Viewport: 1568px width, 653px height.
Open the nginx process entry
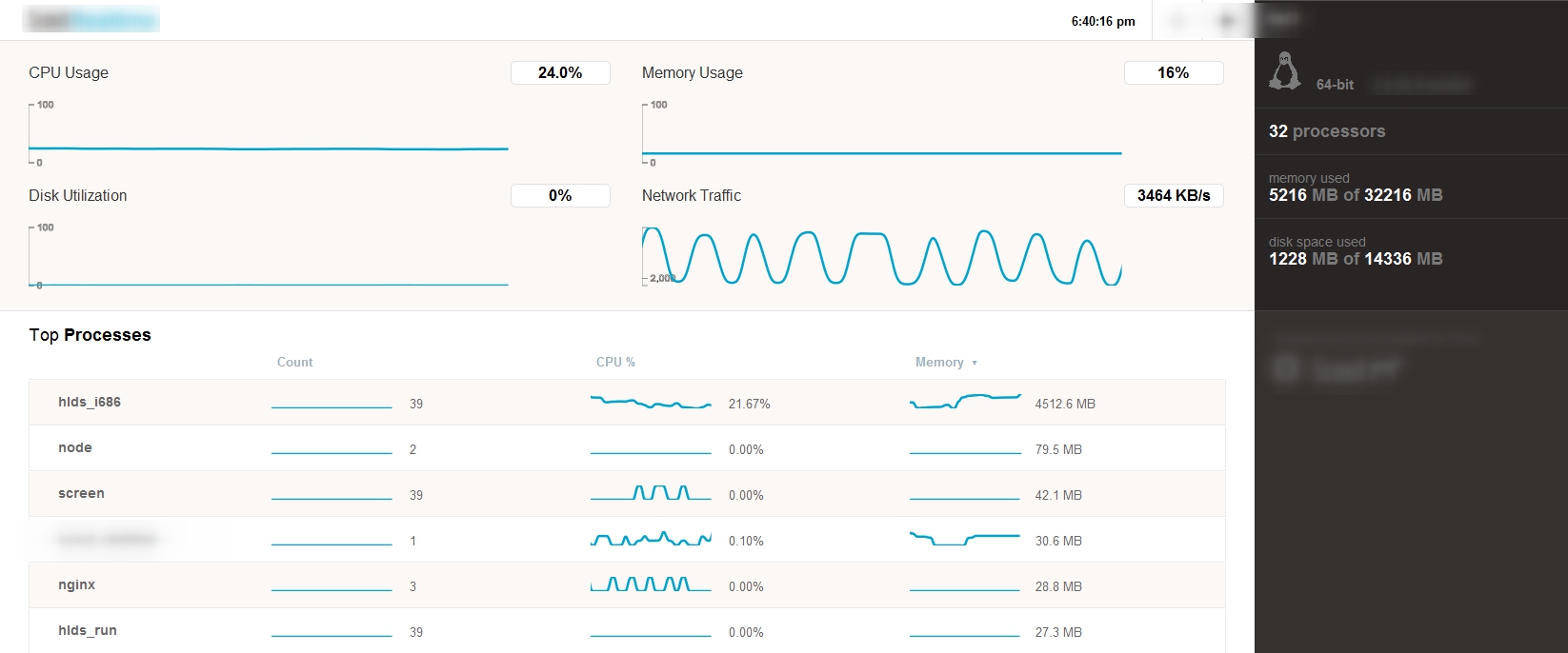pos(627,585)
